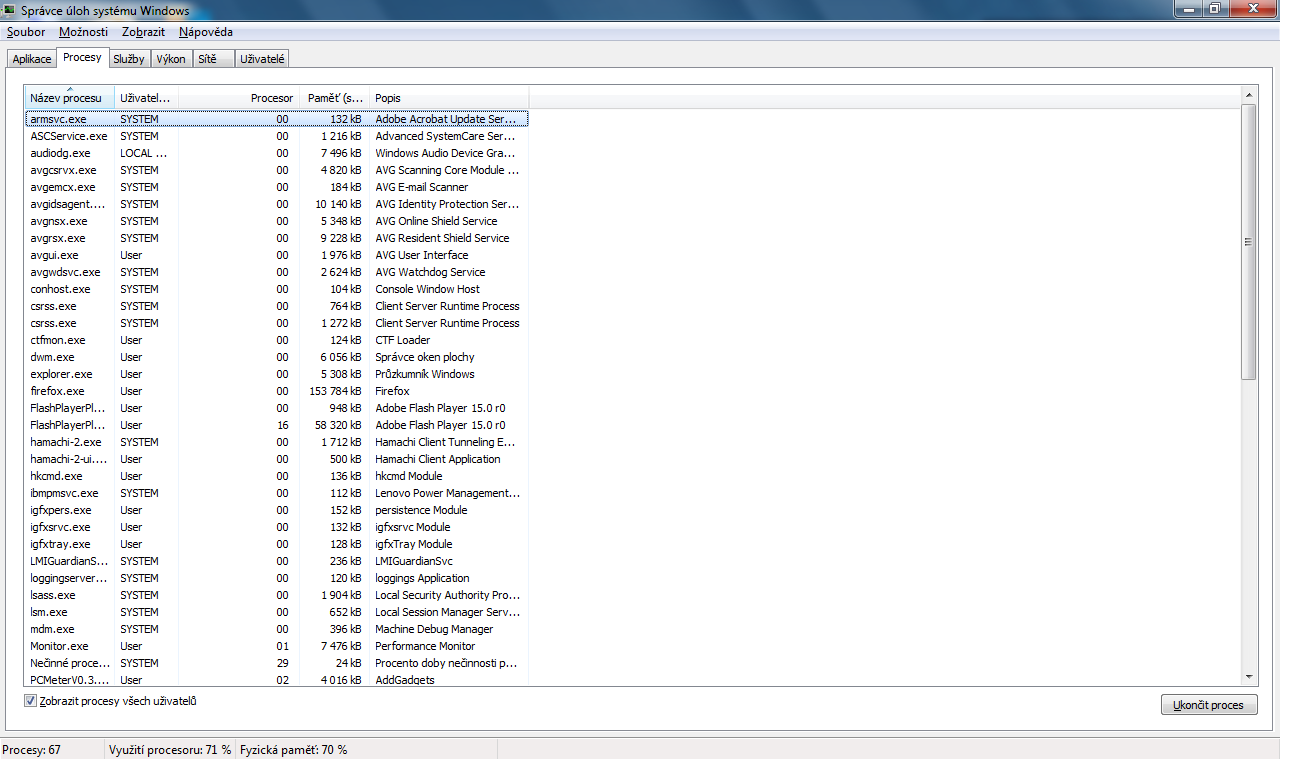Switch to the Uživatelé tab
The width and height of the screenshot is (1312, 760).
(x=263, y=59)
